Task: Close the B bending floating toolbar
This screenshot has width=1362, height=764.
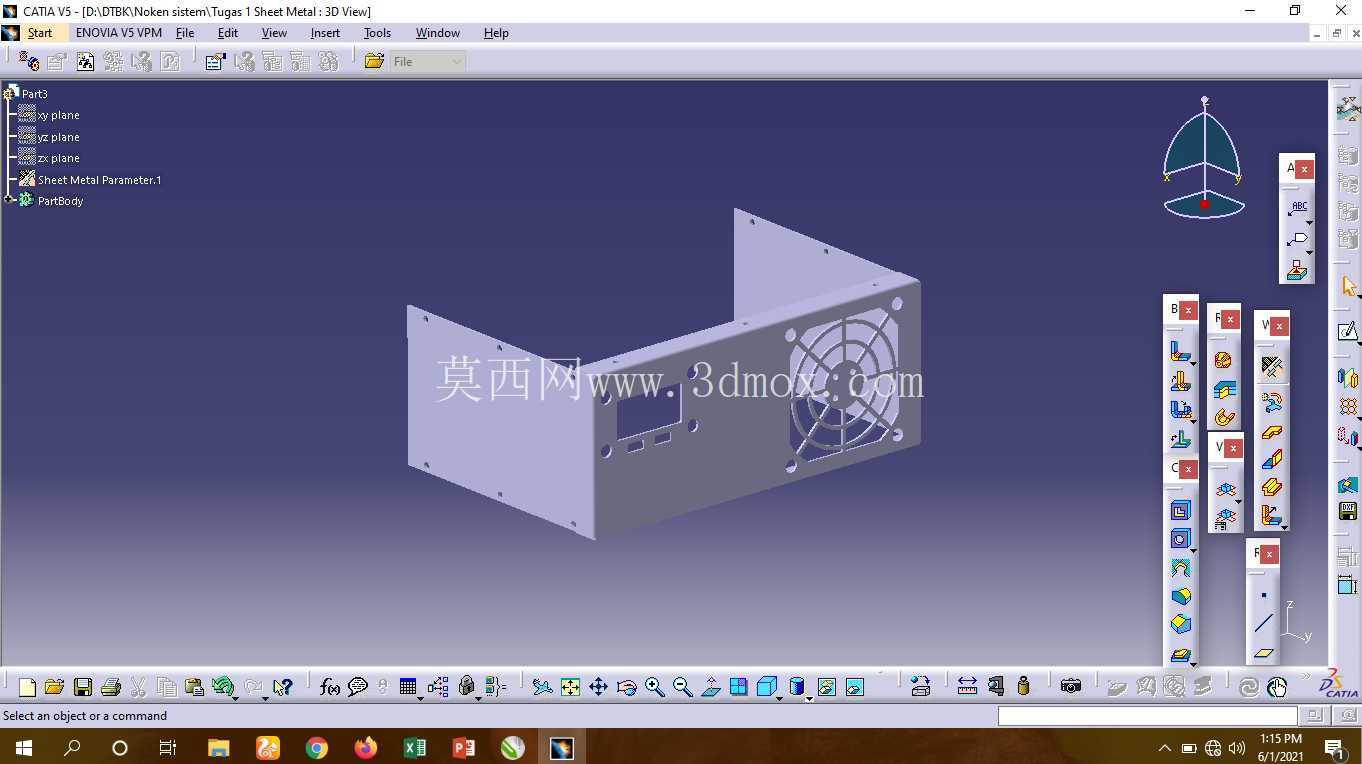Action: [1188, 311]
